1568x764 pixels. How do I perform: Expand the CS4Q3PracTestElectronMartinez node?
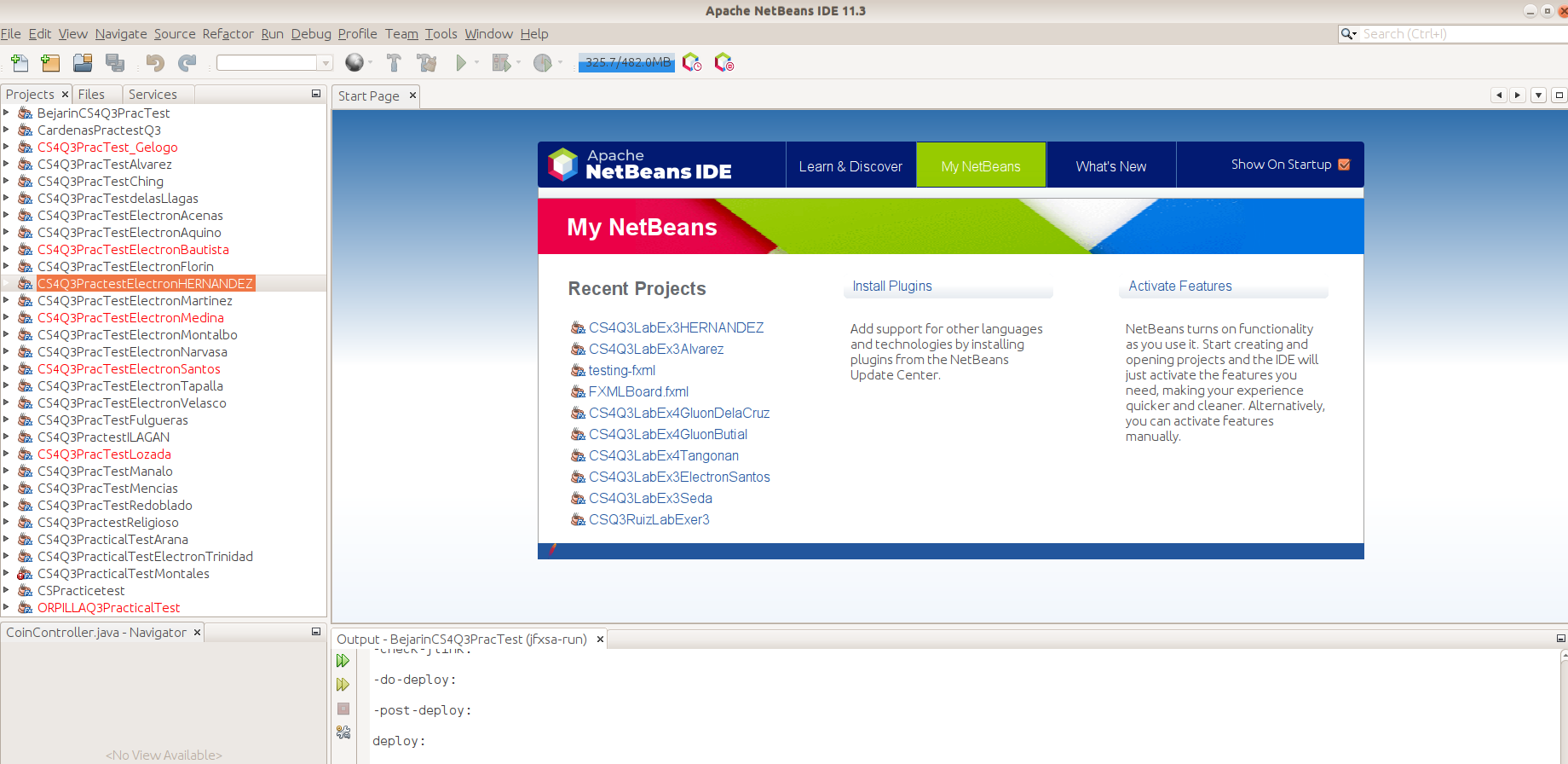6,300
